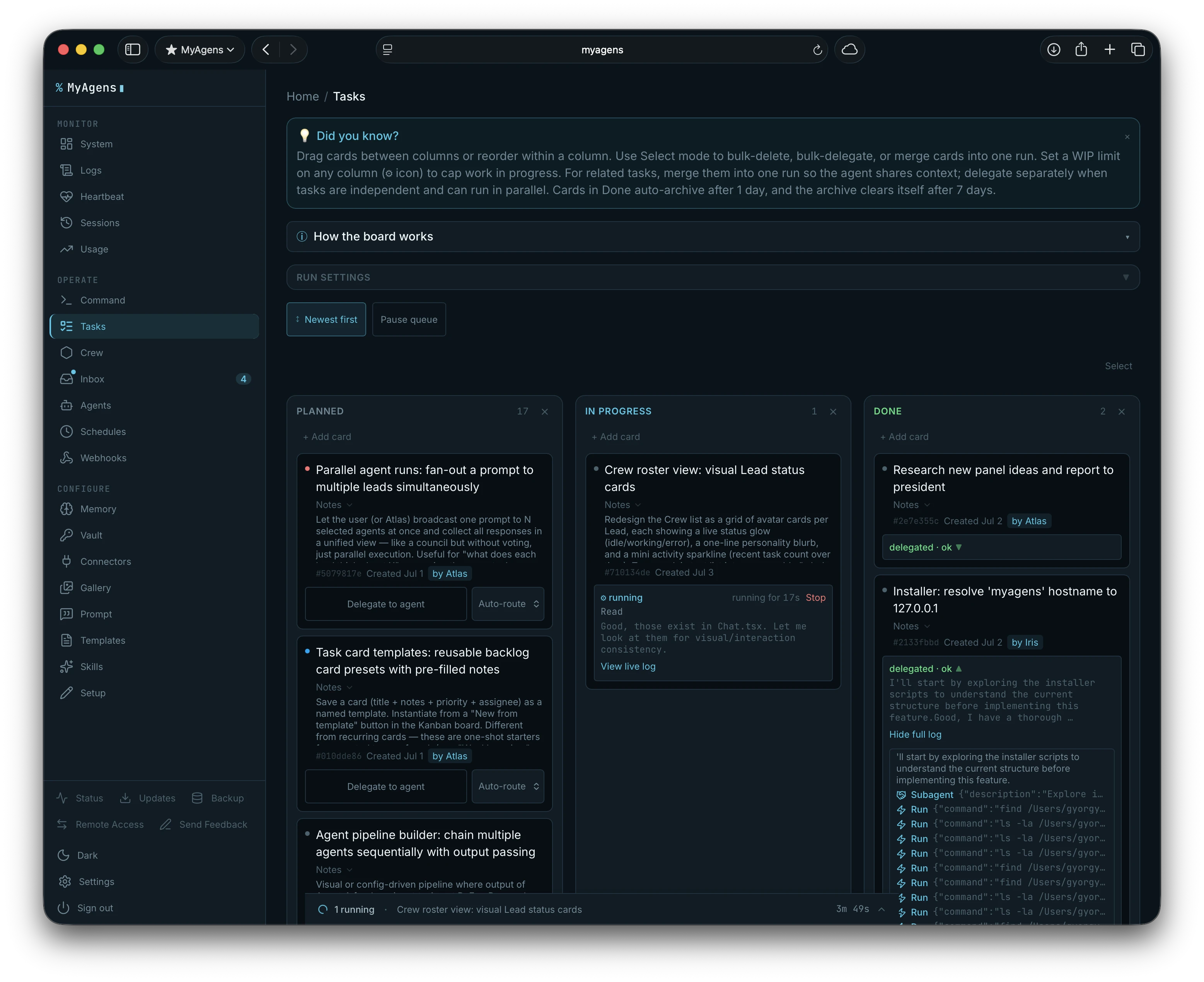Select Tasks in the sidebar
The image size is (1204, 982).
click(154, 326)
